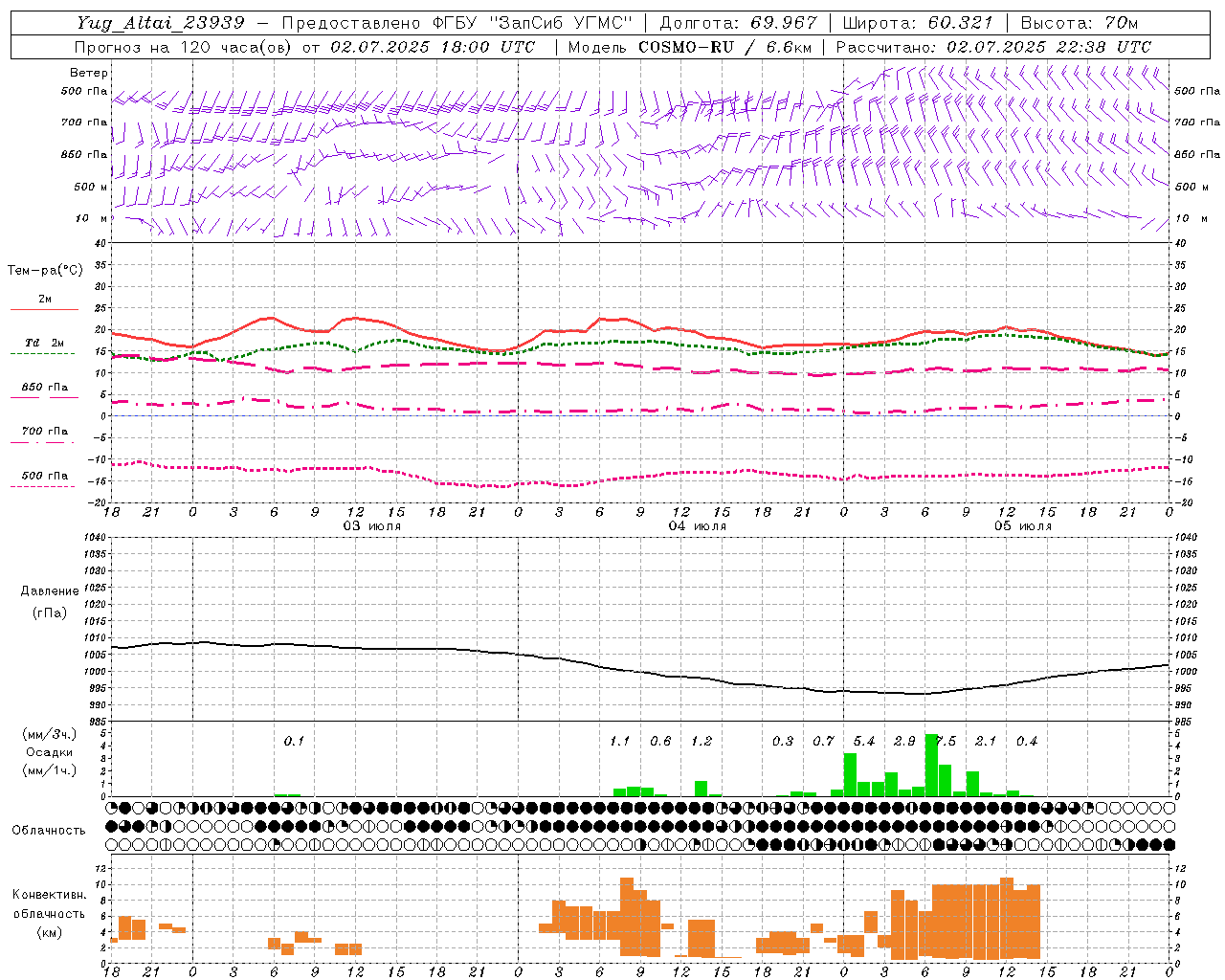Click the 7.5 precipitation value
Image resolution: width=1225 pixels, height=980 pixels.
946,742
